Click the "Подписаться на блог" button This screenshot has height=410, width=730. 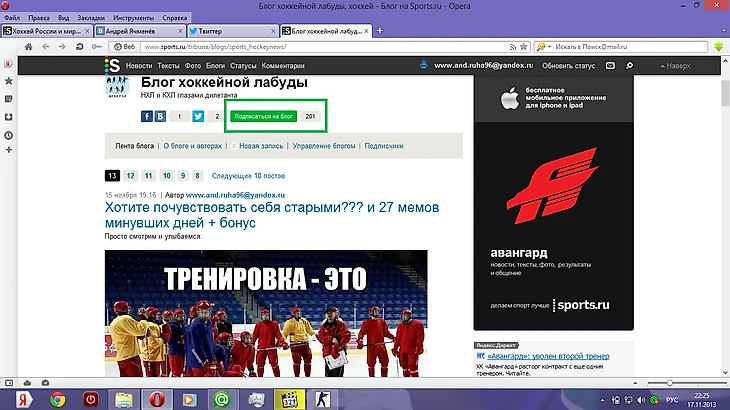point(265,117)
